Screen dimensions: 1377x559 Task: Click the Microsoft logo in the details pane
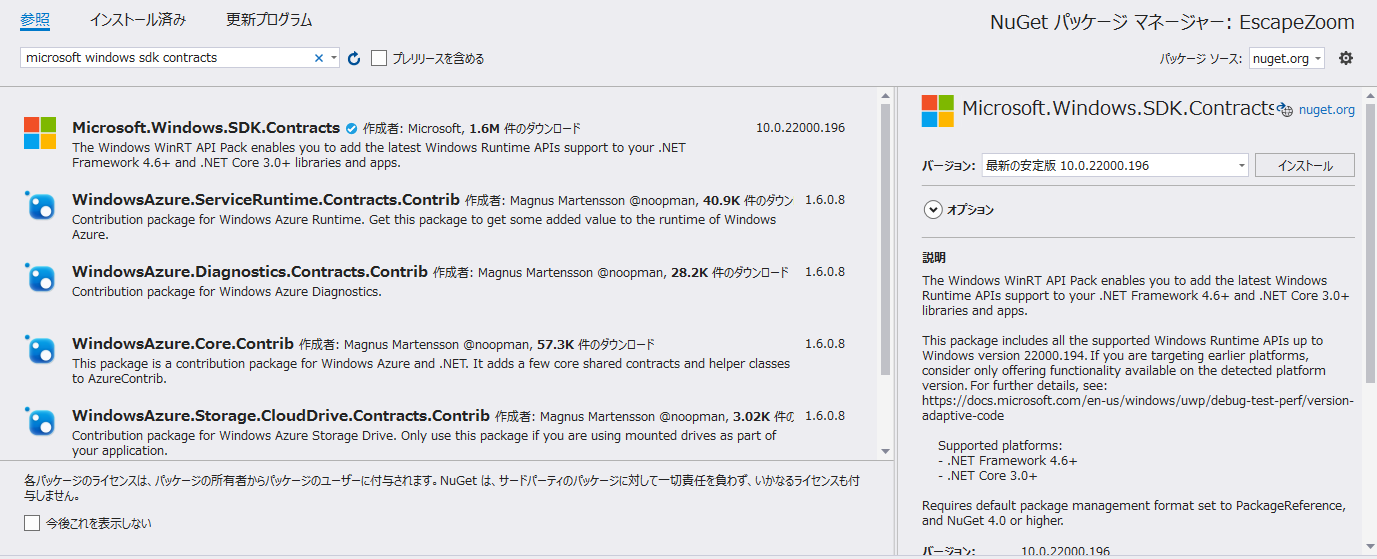(x=937, y=111)
